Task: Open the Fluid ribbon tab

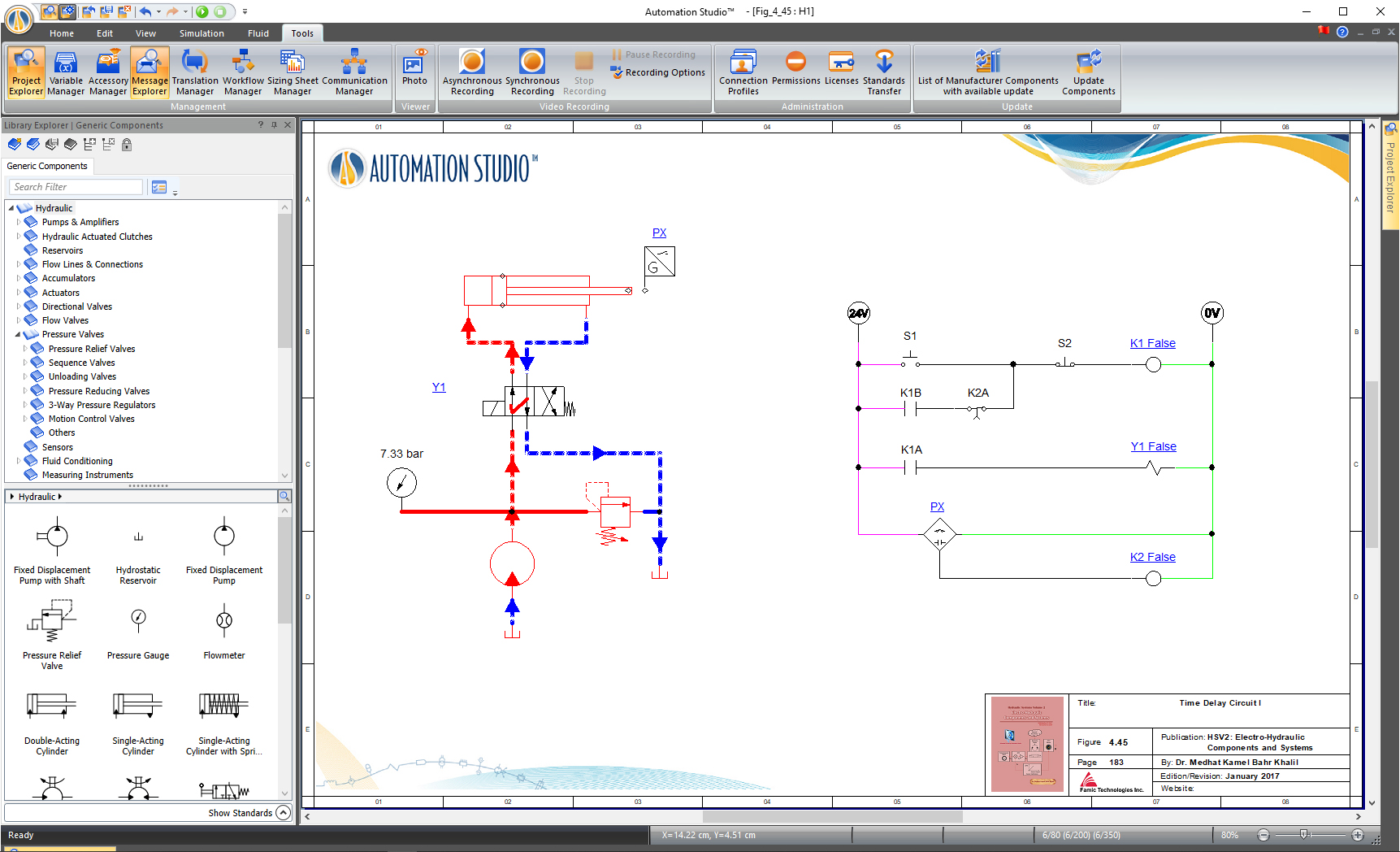Action: (258, 33)
